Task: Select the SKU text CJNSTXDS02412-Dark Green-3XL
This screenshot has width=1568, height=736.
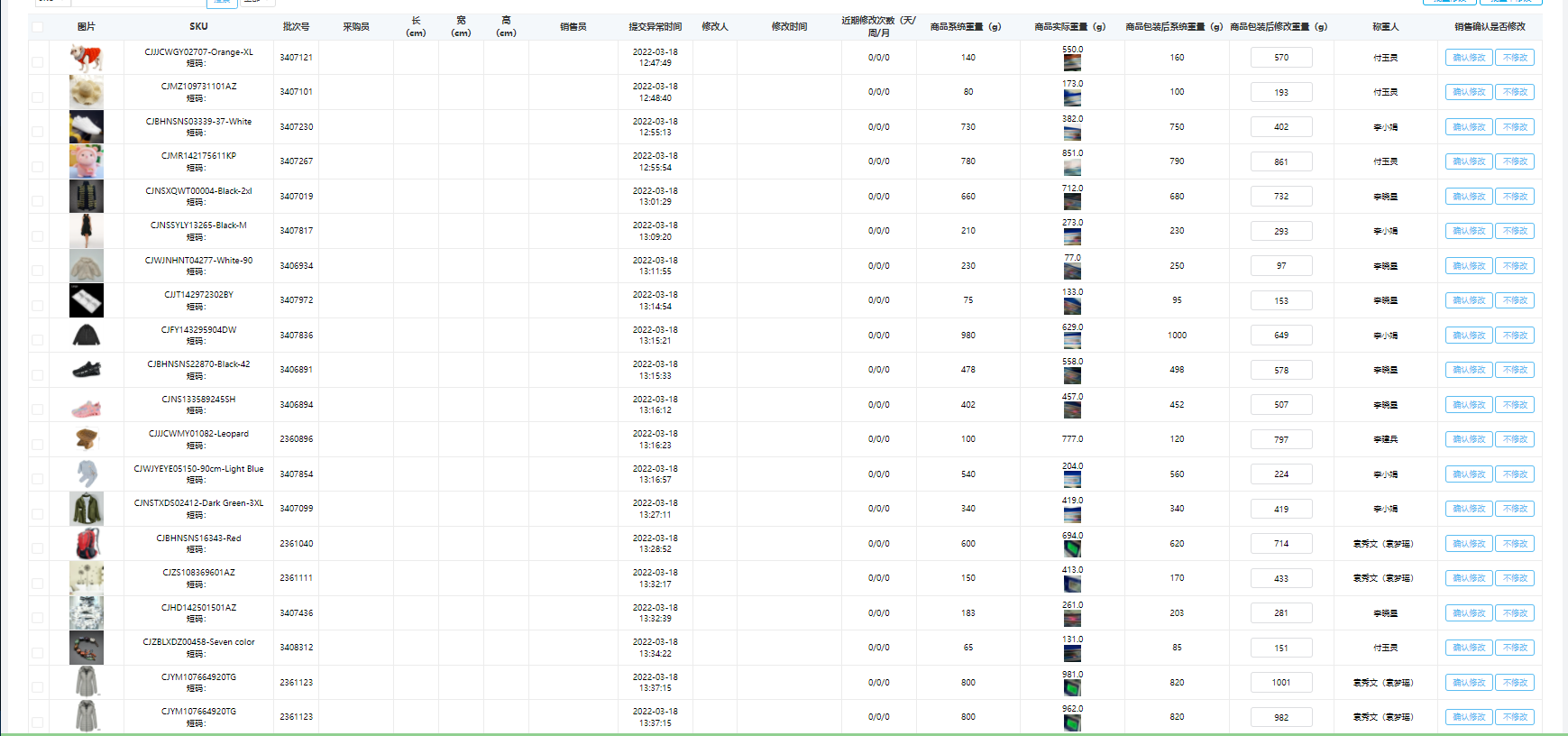Action: [x=199, y=503]
